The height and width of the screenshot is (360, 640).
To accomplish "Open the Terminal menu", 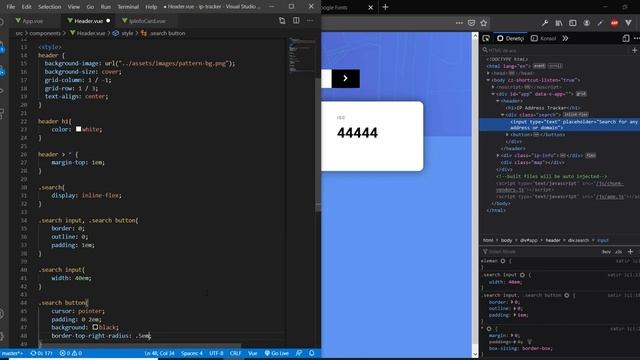I will (x=128, y=7).
